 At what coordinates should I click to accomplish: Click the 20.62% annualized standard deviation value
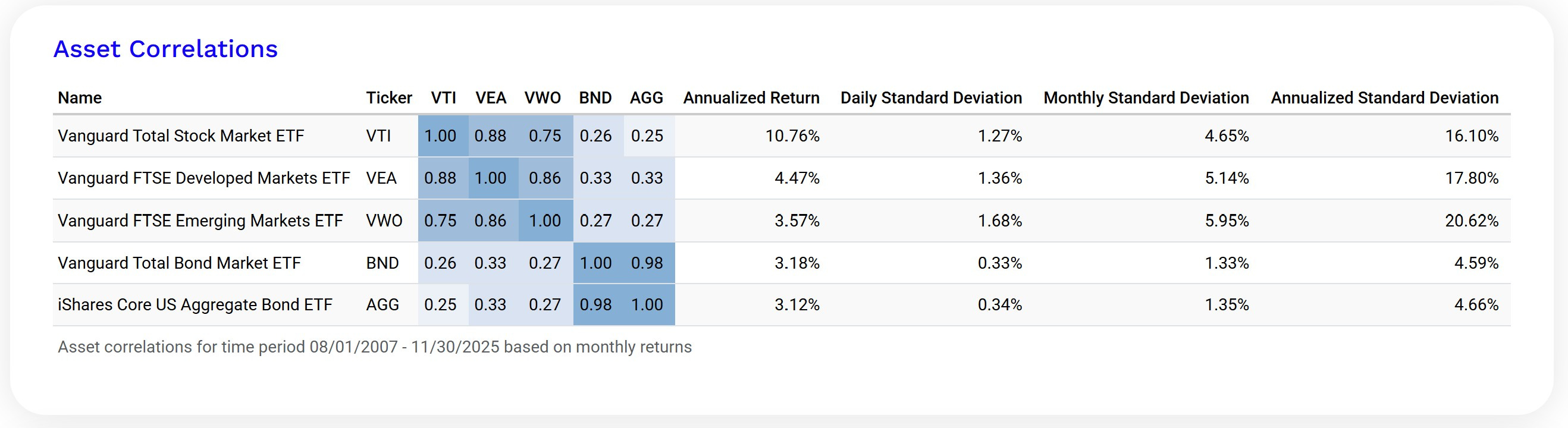tap(1471, 221)
